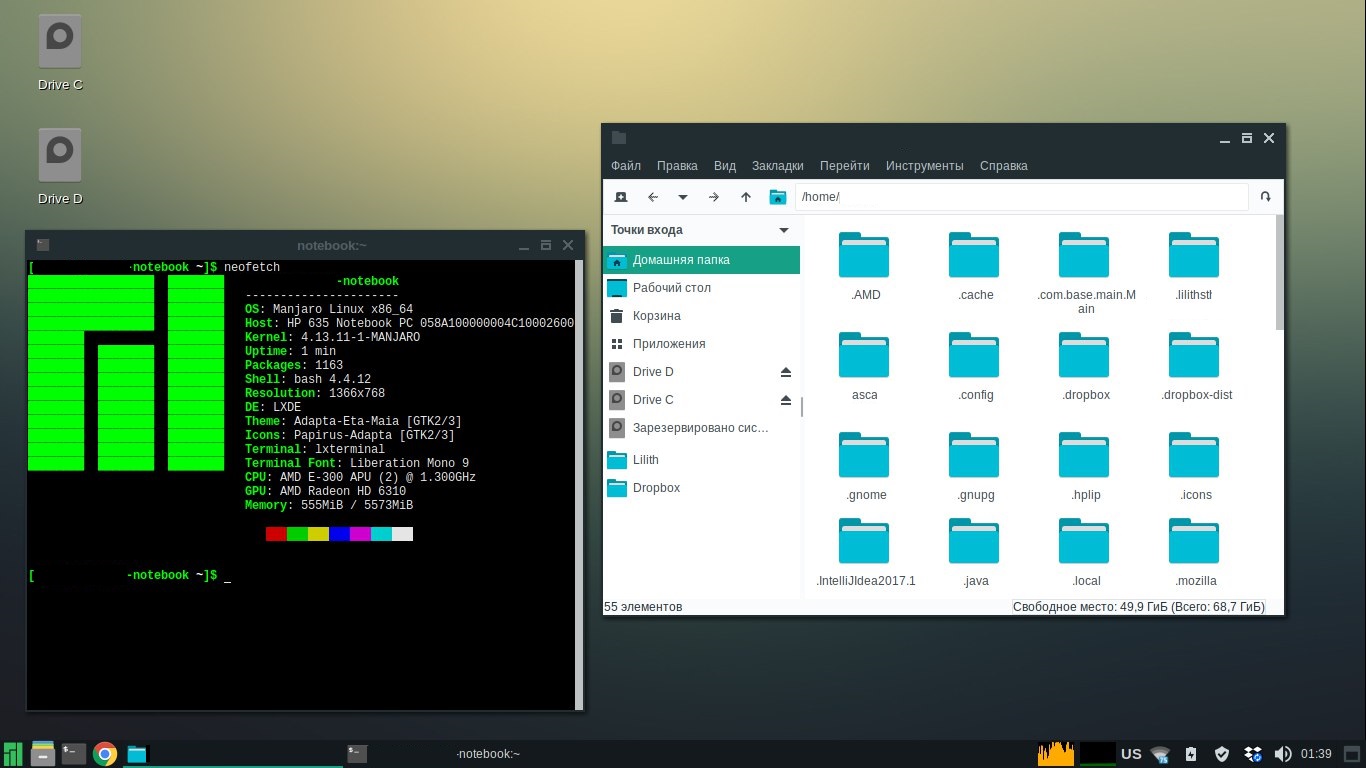Open the navigation history dropdown arrow

[683, 197]
